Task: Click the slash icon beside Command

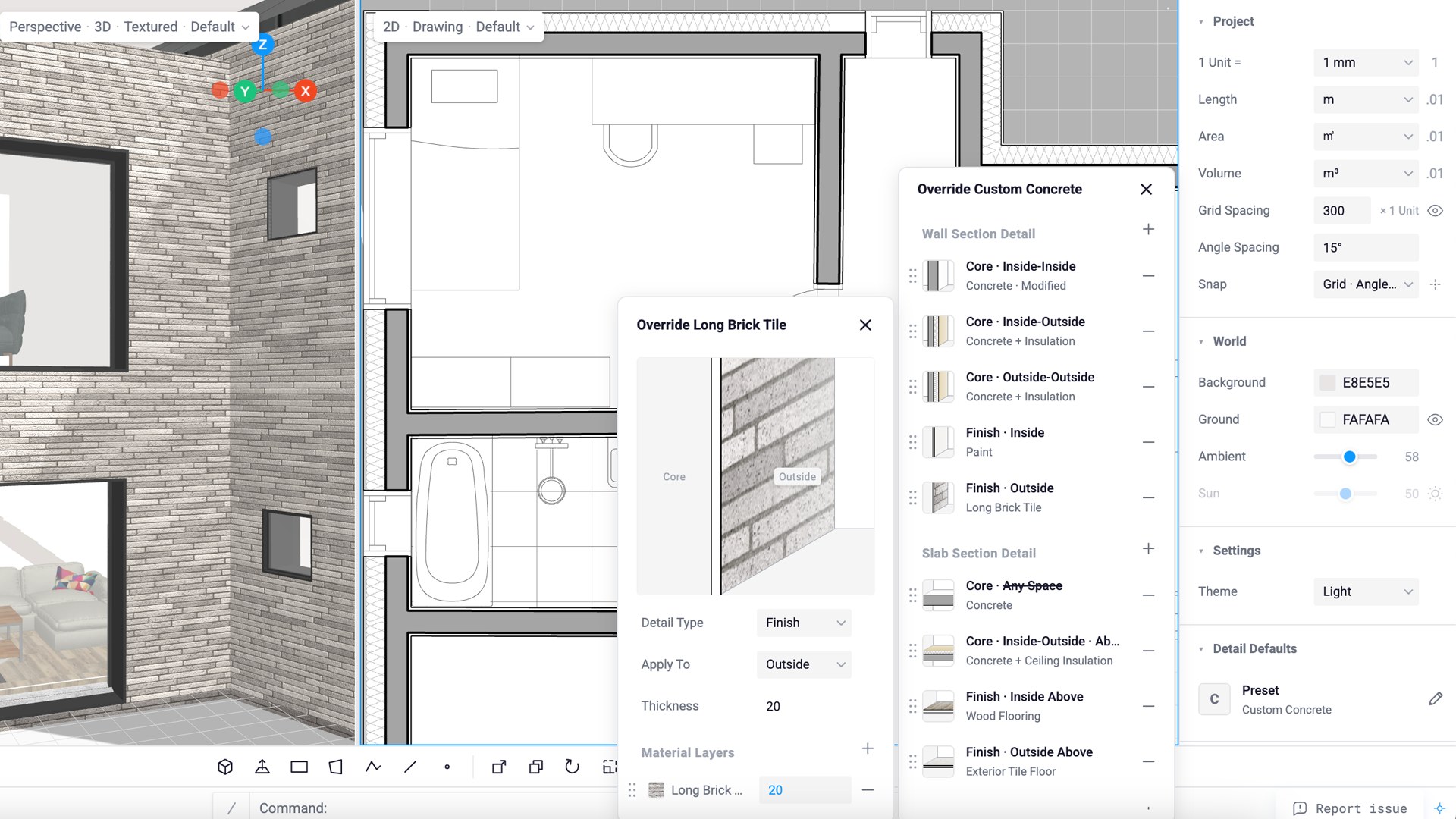Action: coord(232,808)
